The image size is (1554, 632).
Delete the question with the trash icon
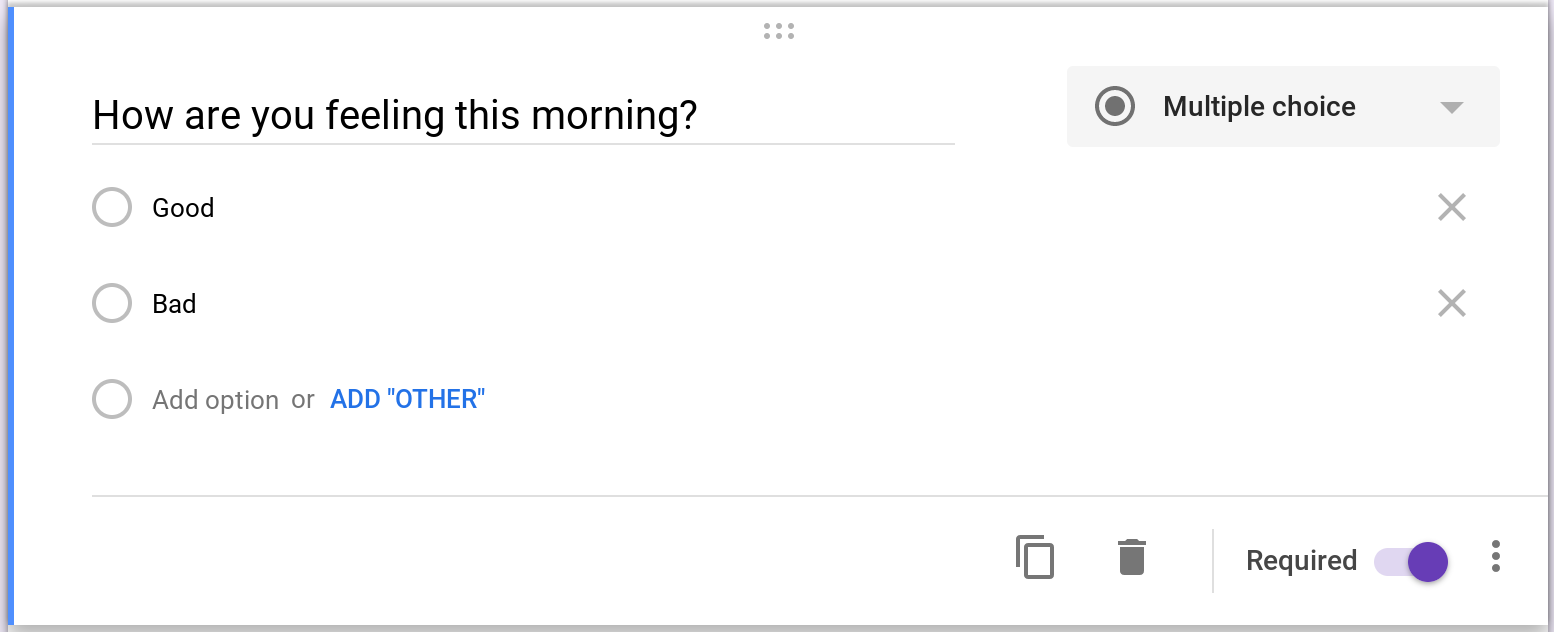tap(1131, 557)
